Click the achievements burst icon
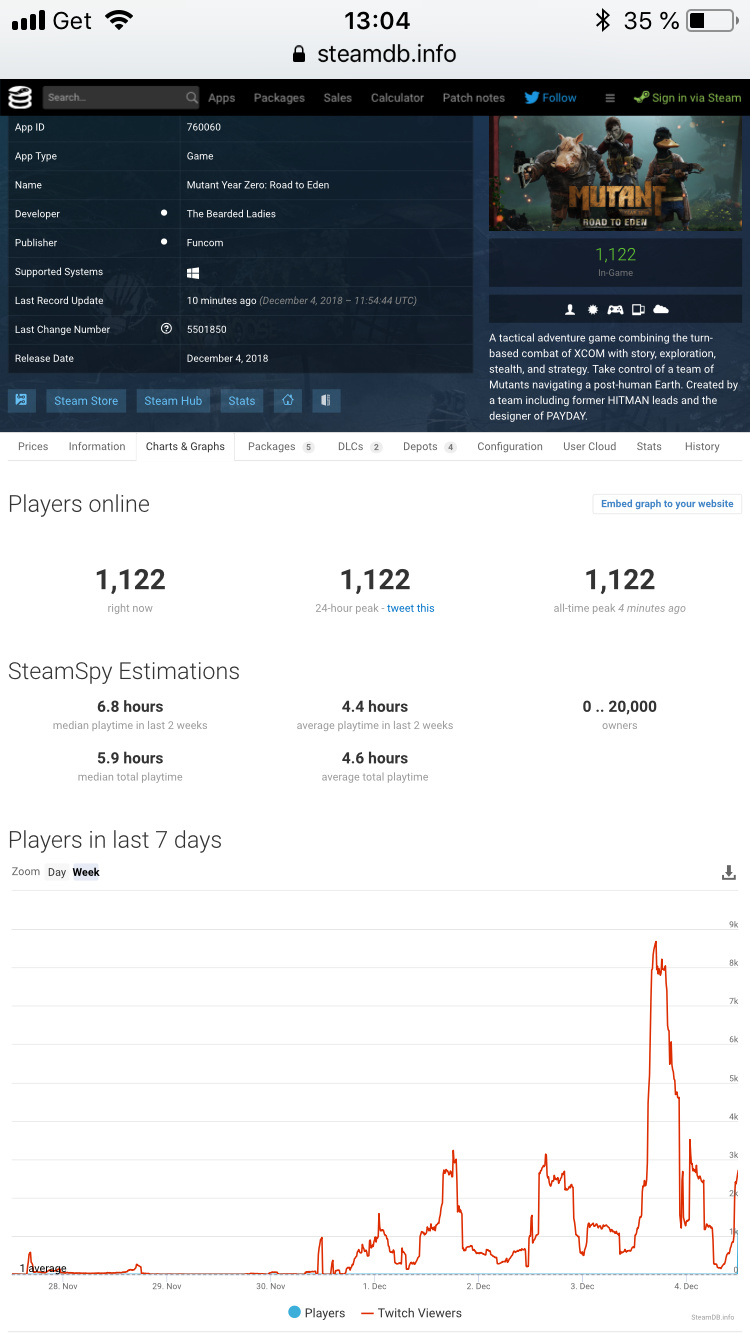The width and height of the screenshot is (750, 1334). (x=592, y=309)
